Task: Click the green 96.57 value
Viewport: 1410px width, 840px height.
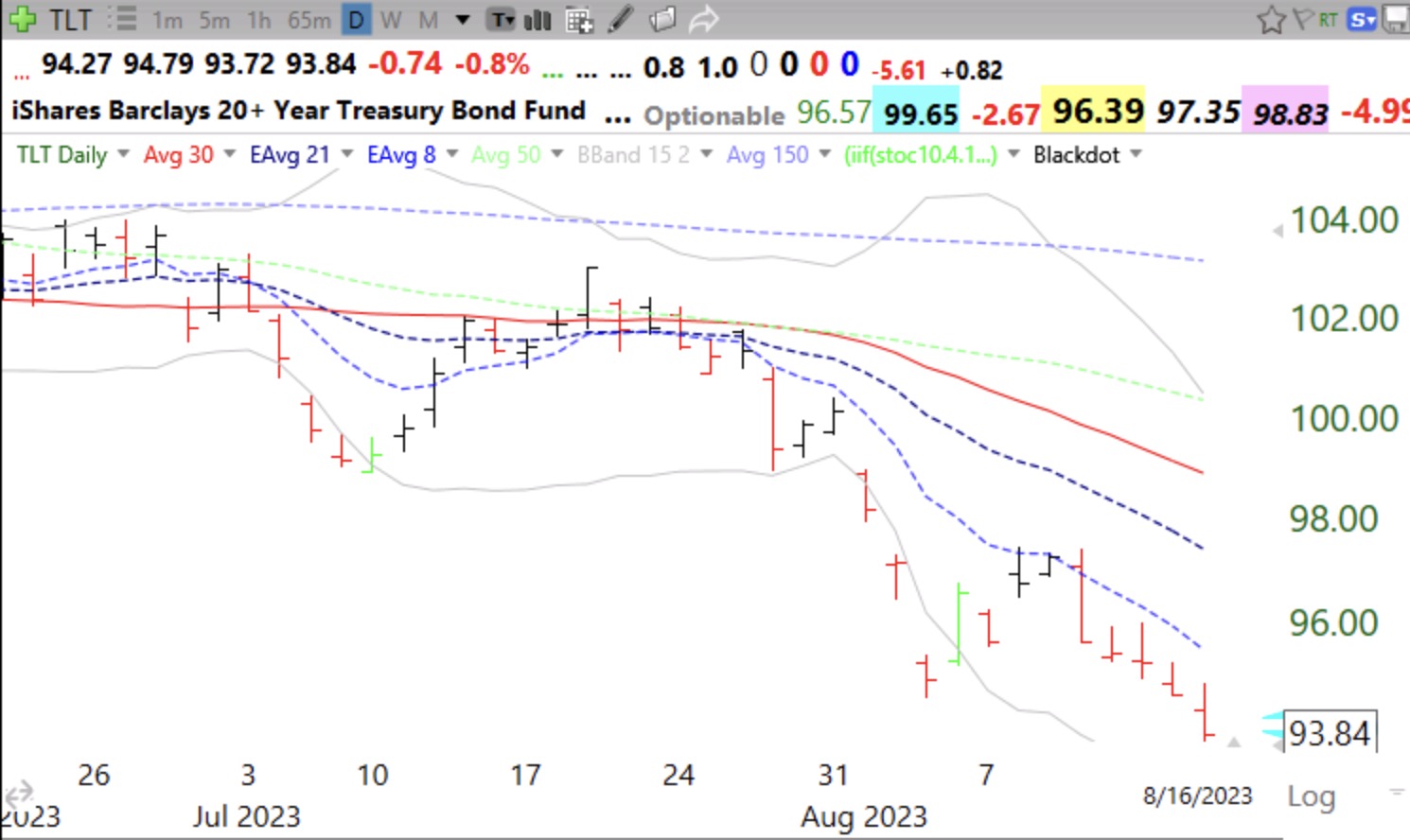Action: pos(833,113)
